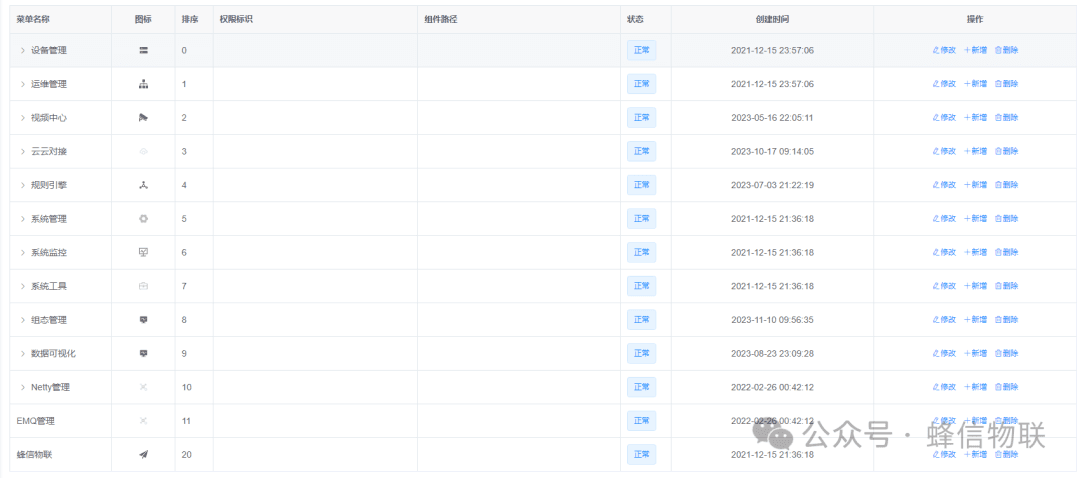This screenshot has width=1080, height=478.
Task: Click 修改 for 系统监控
Action: pyautogui.click(x=944, y=253)
